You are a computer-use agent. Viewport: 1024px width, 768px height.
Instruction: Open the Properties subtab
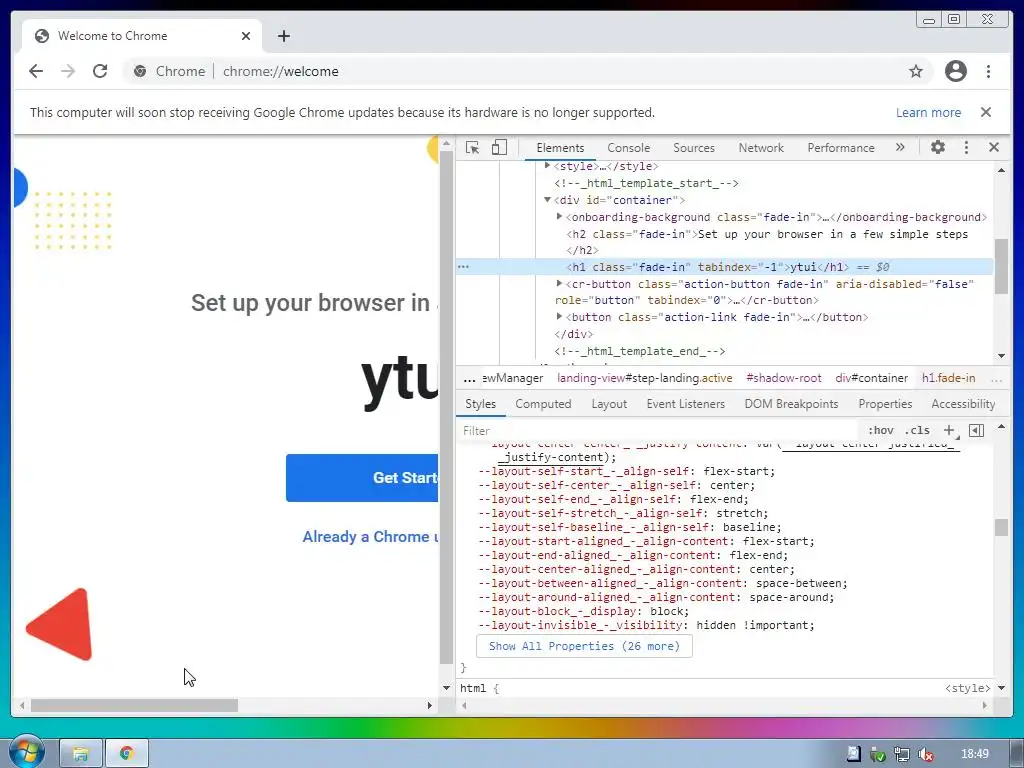point(885,404)
